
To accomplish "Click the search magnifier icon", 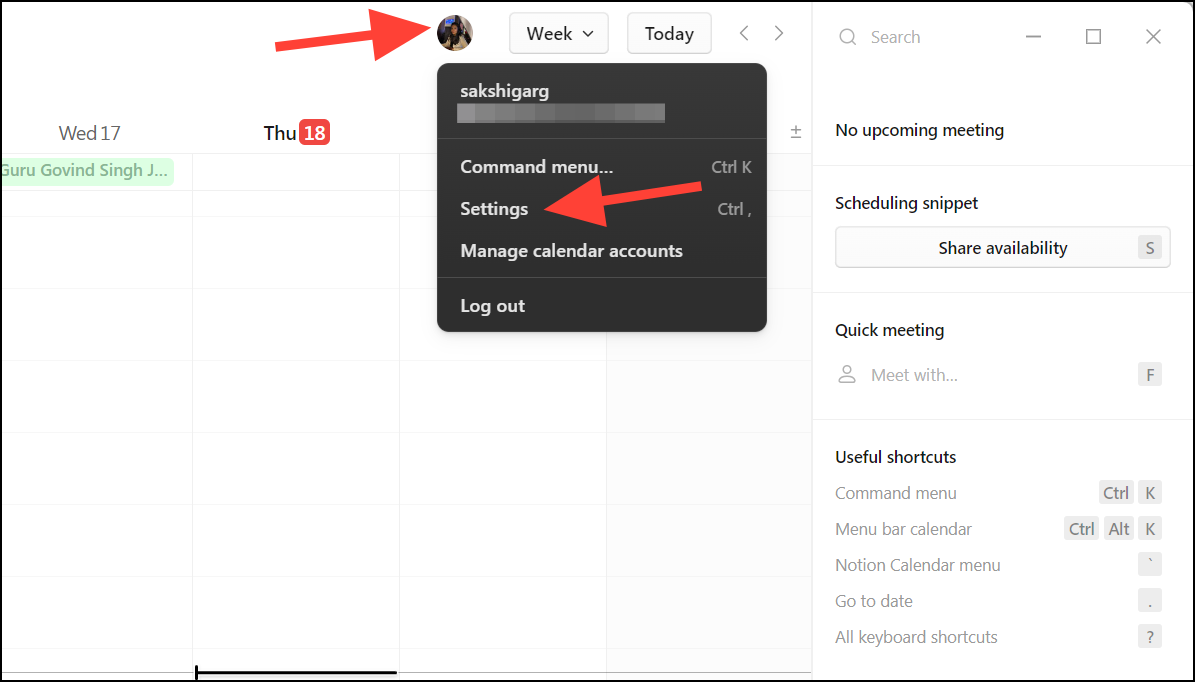I will point(847,37).
